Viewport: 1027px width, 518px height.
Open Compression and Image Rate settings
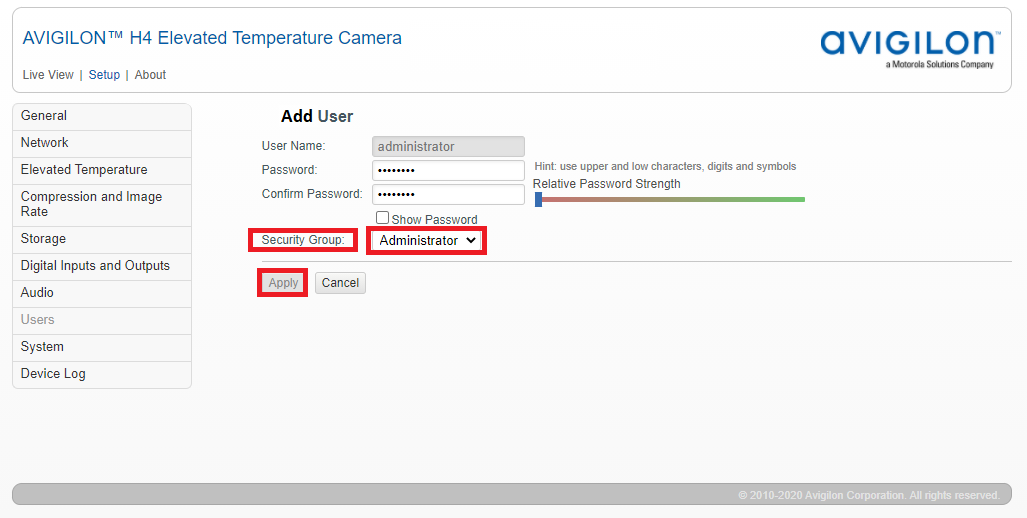point(91,204)
